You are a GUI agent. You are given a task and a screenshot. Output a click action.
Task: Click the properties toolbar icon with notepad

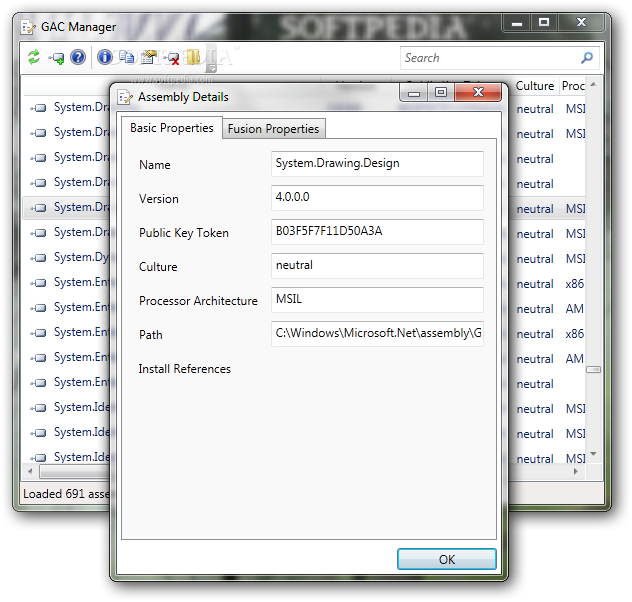(x=149, y=57)
